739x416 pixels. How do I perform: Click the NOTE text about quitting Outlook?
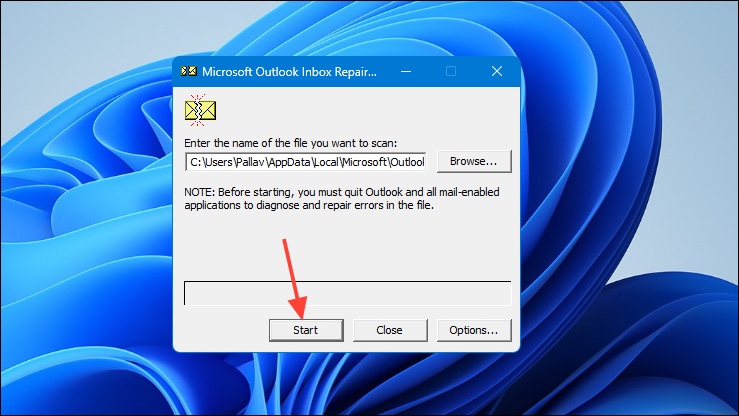(x=342, y=199)
